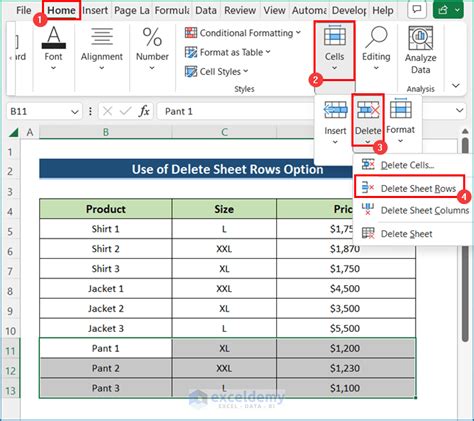The width and height of the screenshot is (474, 421).
Task: Switch to the View tab
Action: (x=274, y=11)
